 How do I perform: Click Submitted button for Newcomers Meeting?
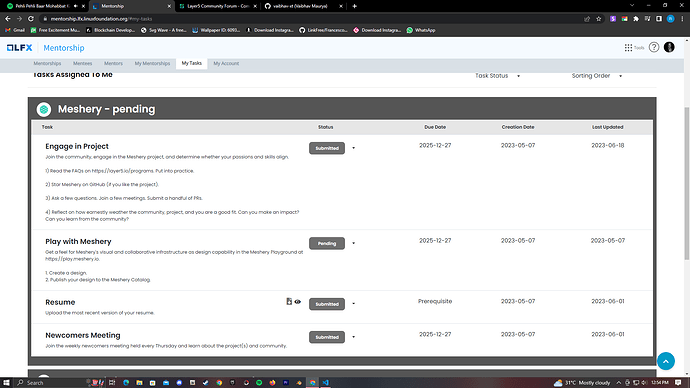[327, 337]
